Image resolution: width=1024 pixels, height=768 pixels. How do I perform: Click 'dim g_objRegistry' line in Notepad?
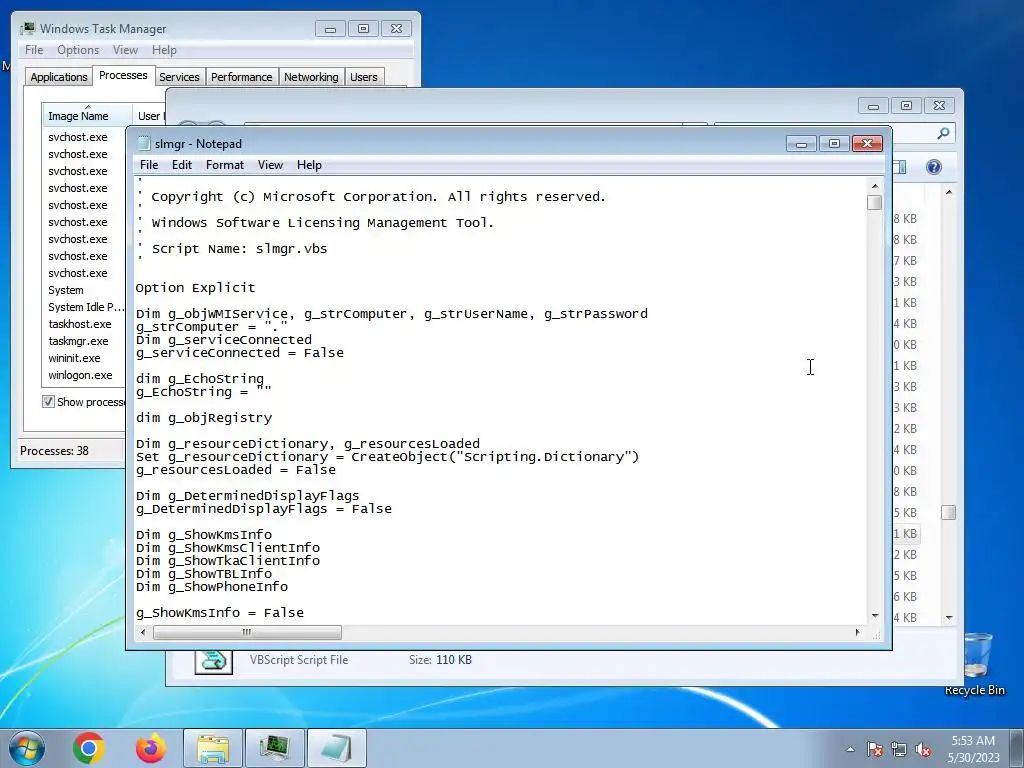tap(204, 418)
